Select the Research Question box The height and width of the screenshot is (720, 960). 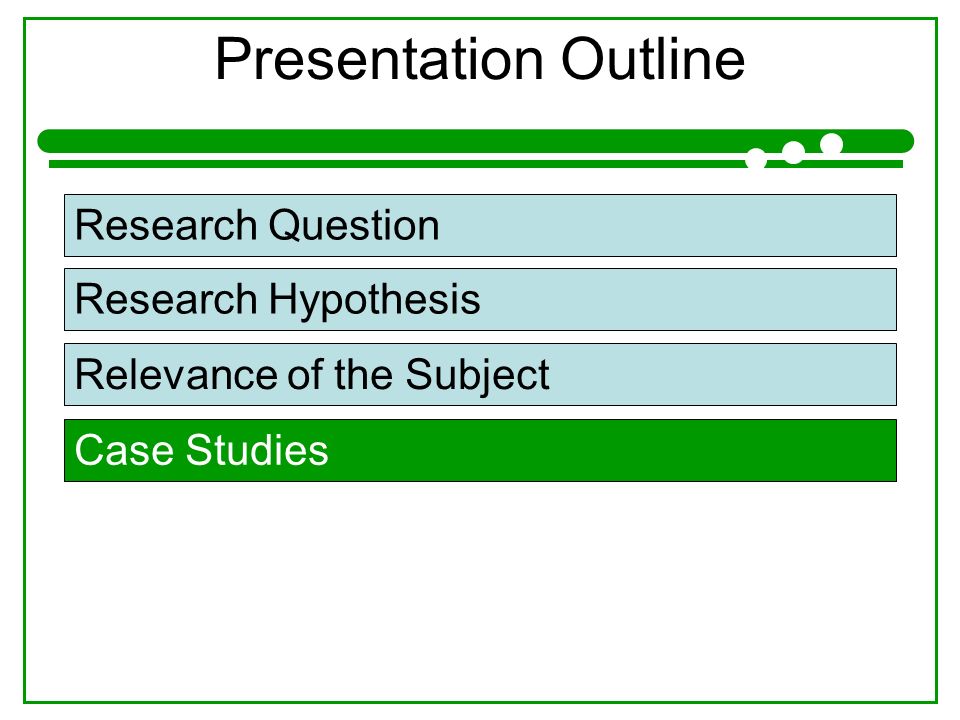(480, 225)
